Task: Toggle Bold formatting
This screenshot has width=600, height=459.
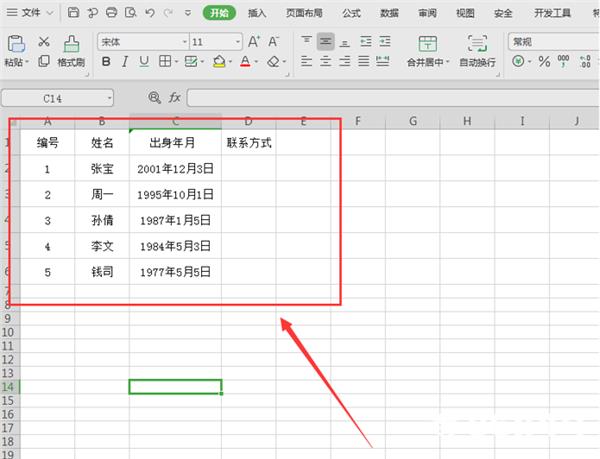Action: tap(106, 61)
